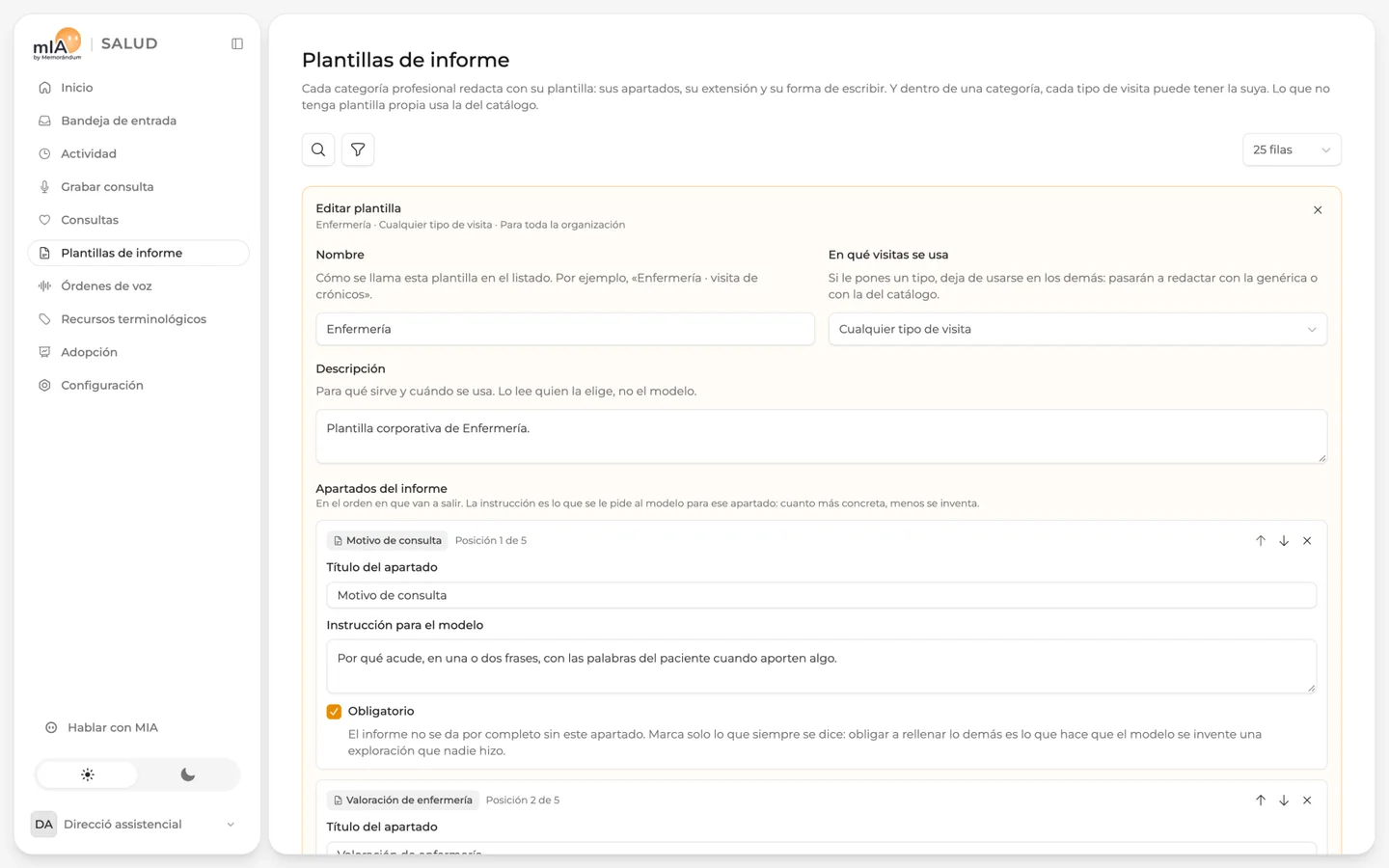Open the filter options
This screenshot has height=868, width=1389.
pos(358,149)
